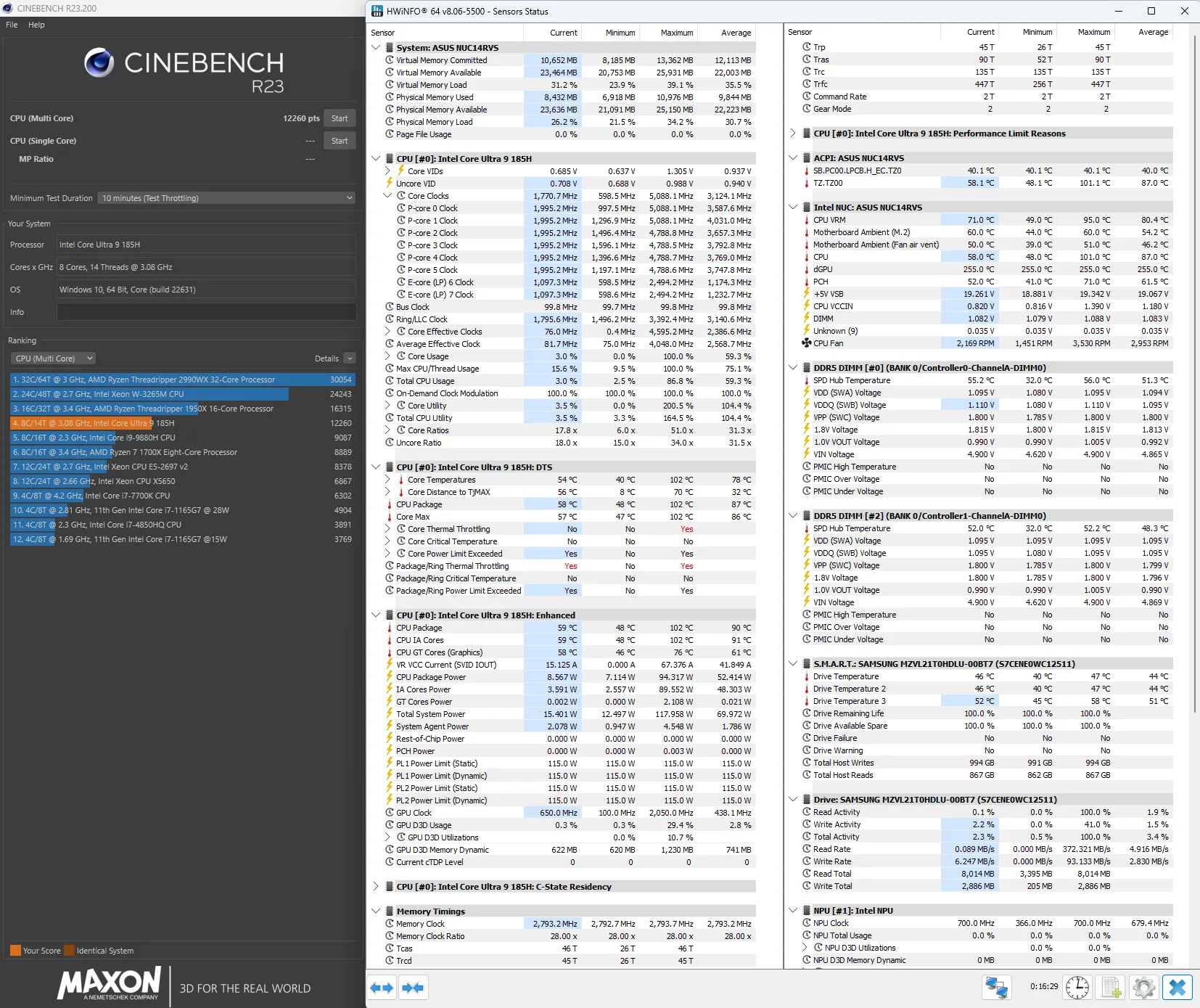Select the Threadripper 2990WX ranking entry
Viewport: 1200px width, 1008px height.
[181, 380]
